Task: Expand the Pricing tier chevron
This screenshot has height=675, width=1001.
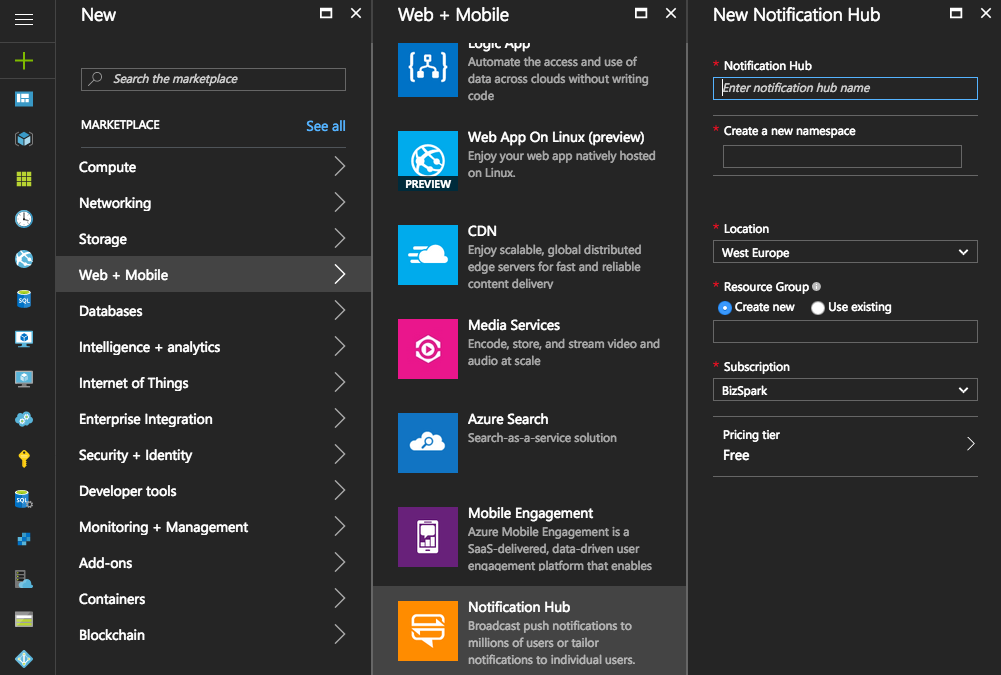Action: 970,444
